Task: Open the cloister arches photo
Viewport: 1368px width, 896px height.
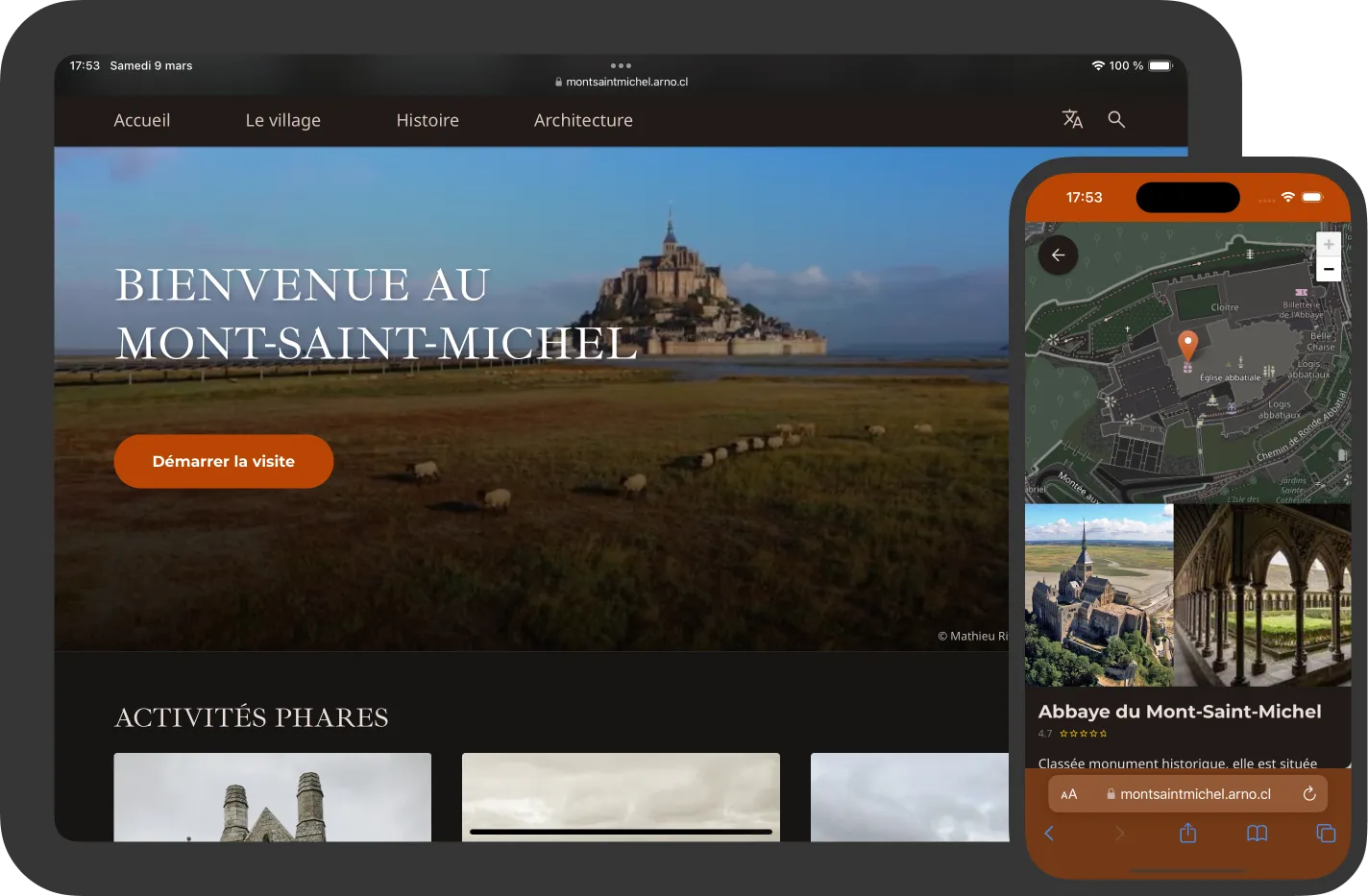Action: pos(1262,595)
